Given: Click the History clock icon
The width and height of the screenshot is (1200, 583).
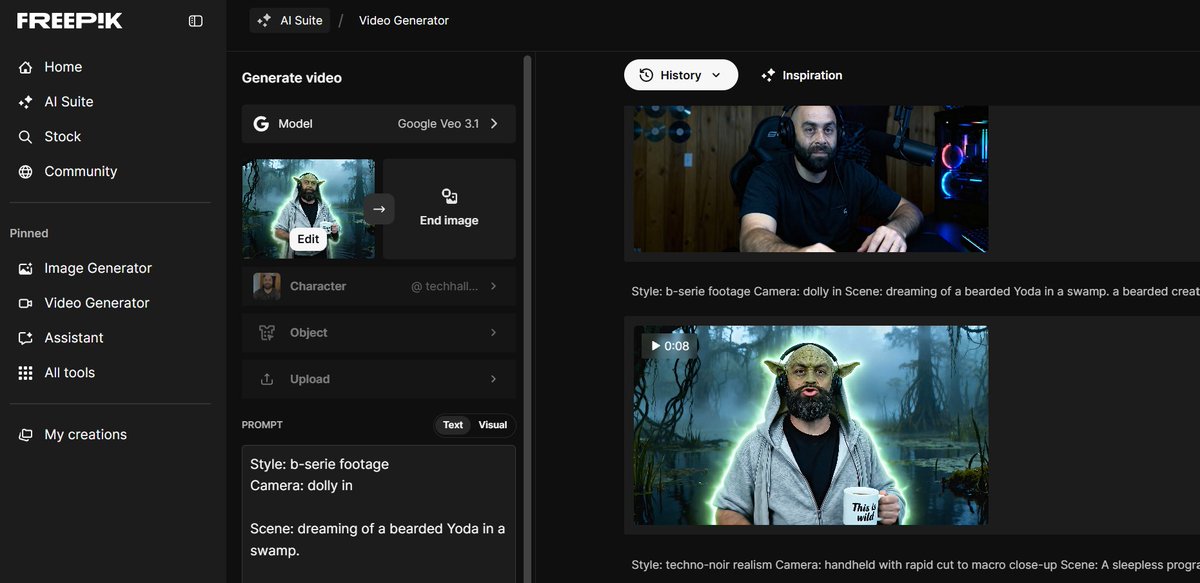Looking at the screenshot, I should (646, 75).
